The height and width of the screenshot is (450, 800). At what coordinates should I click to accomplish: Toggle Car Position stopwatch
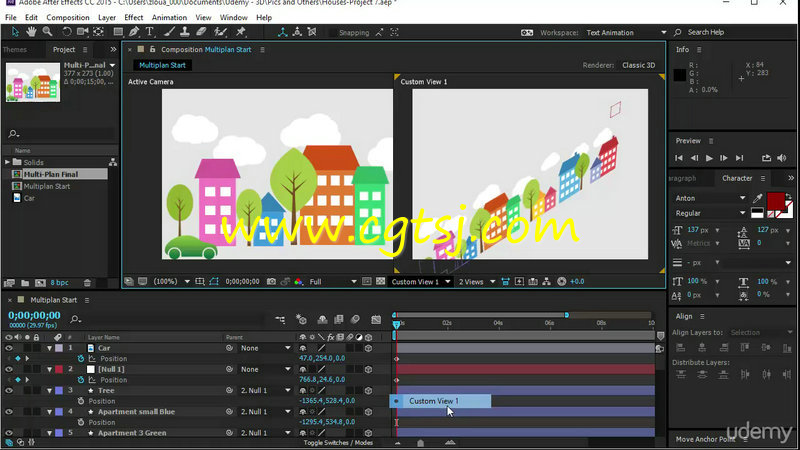81,359
